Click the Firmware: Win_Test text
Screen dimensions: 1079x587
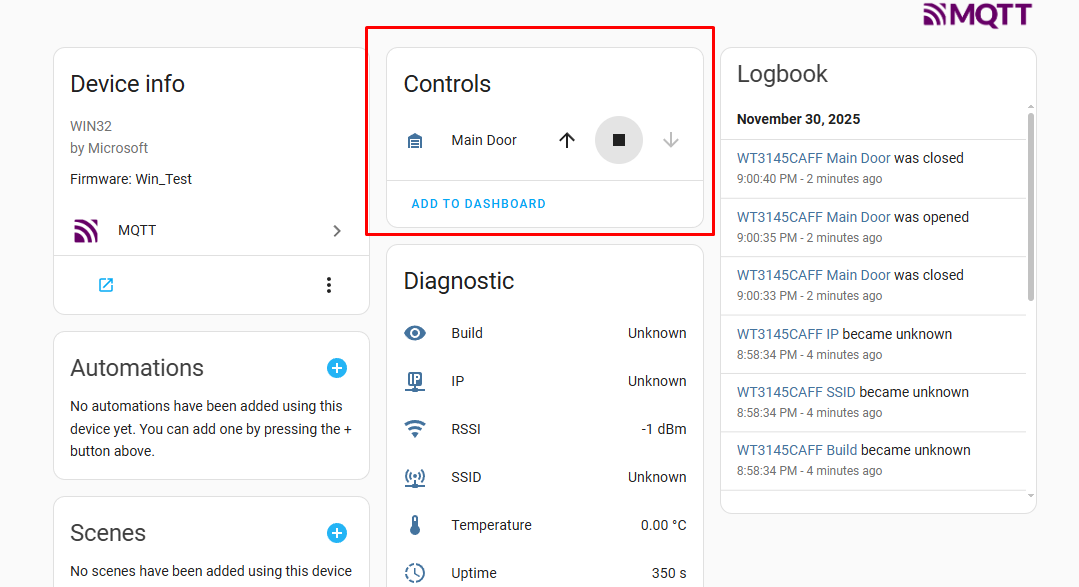pyautogui.click(x=131, y=179)
